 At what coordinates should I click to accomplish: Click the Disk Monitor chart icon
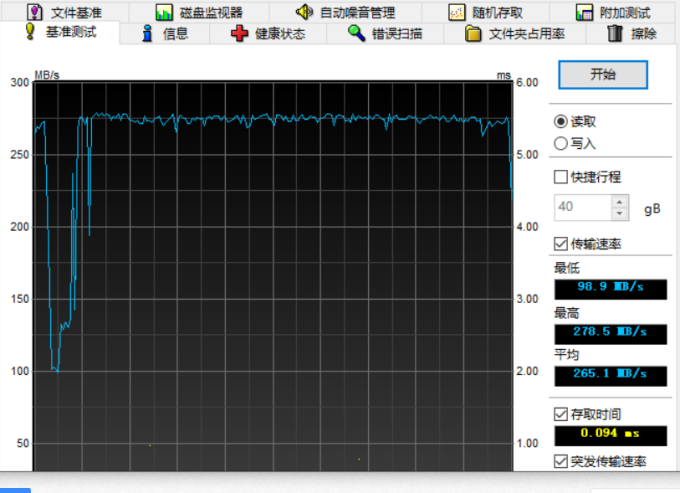pyautogui.click(x=164, y=13)
